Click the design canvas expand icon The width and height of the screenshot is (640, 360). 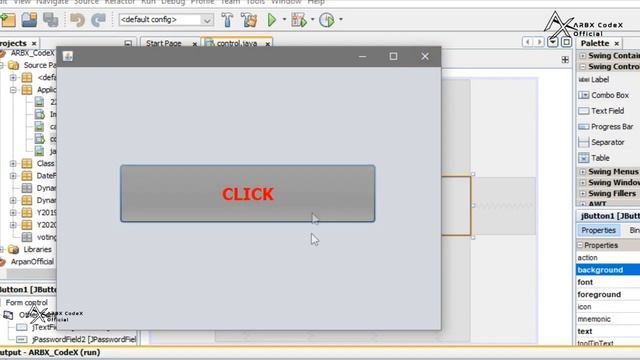pyautogui.click(x=565, y=60)
